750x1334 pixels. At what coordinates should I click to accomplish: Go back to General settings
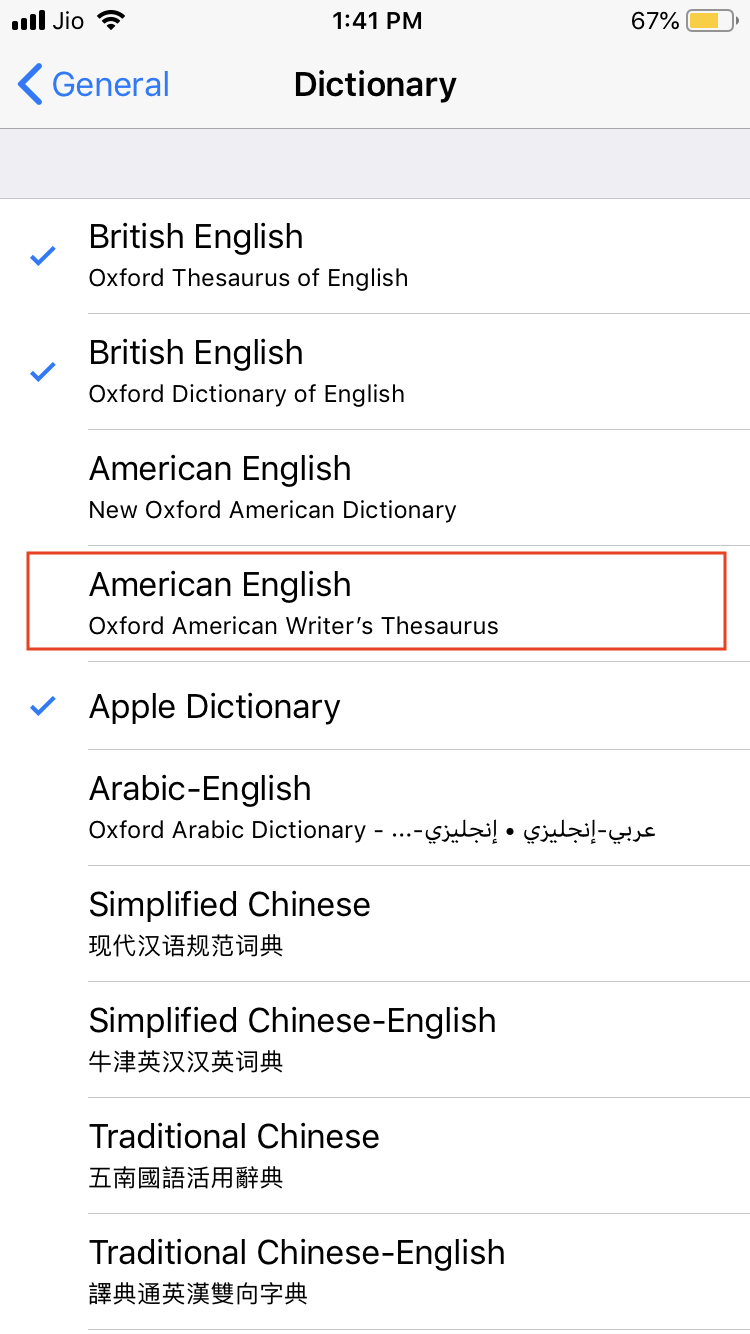94,85
